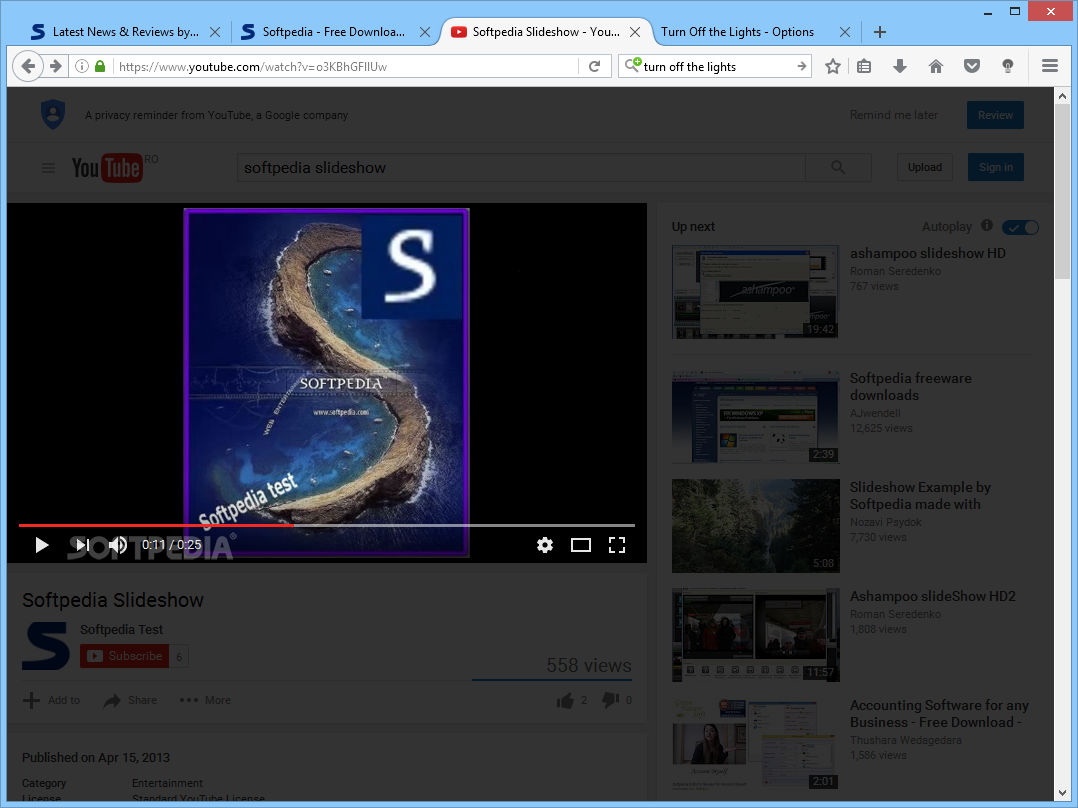
Task: Click the browser address bar
Action: [347, 66]
